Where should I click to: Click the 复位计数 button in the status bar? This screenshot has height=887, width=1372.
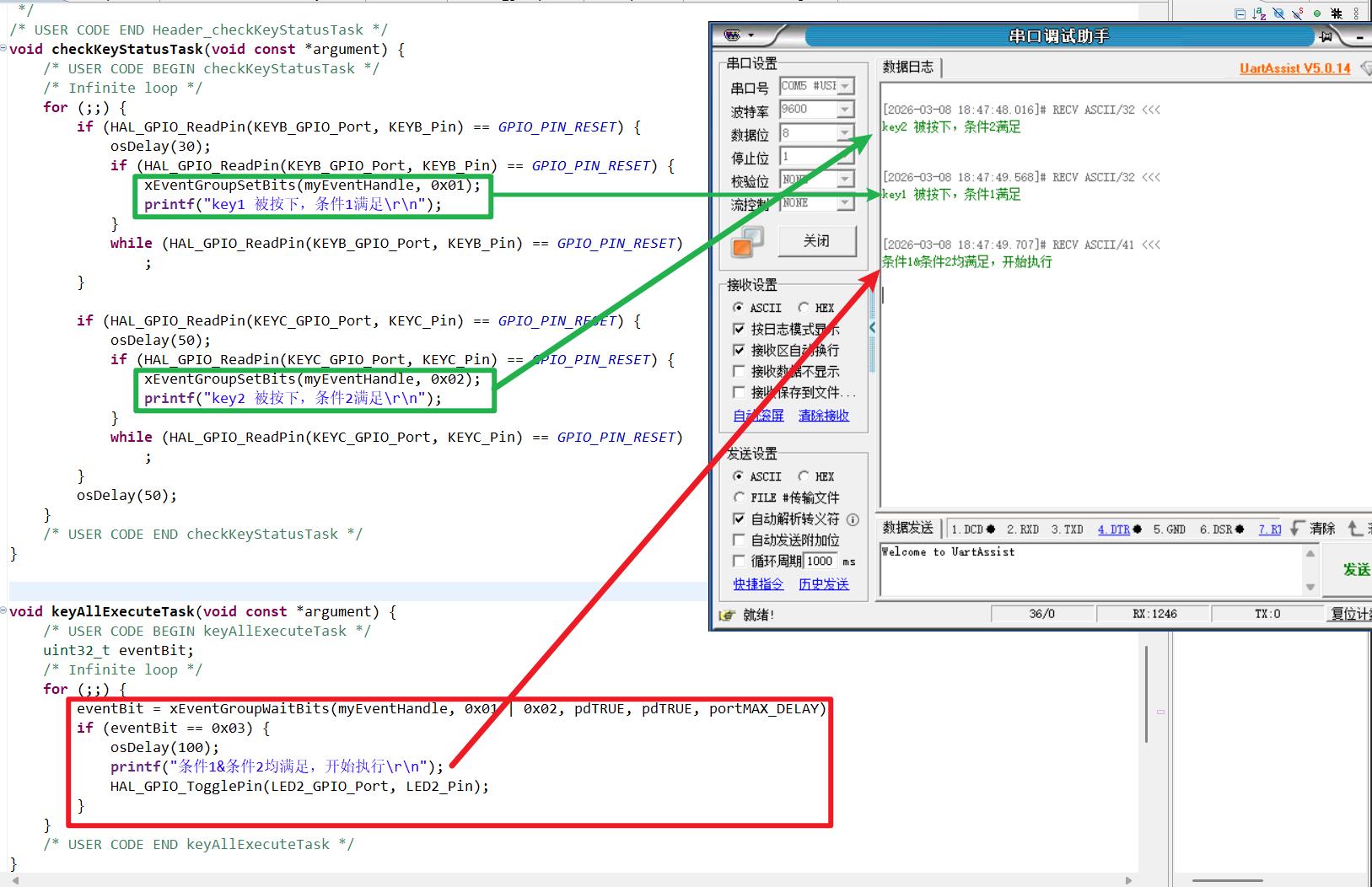1350,614
